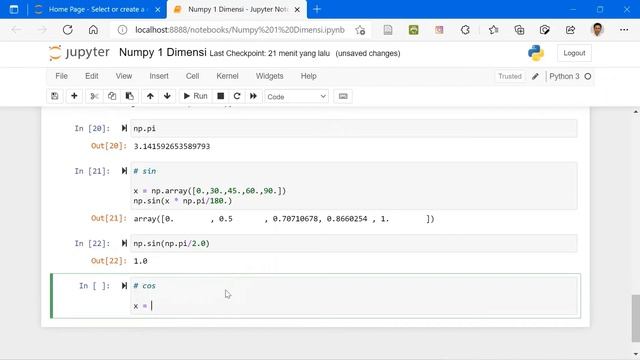This screenshot has height=360, width=640.
Task: Click the Trusted notebook indicator
Action: [x=510, y=76]
